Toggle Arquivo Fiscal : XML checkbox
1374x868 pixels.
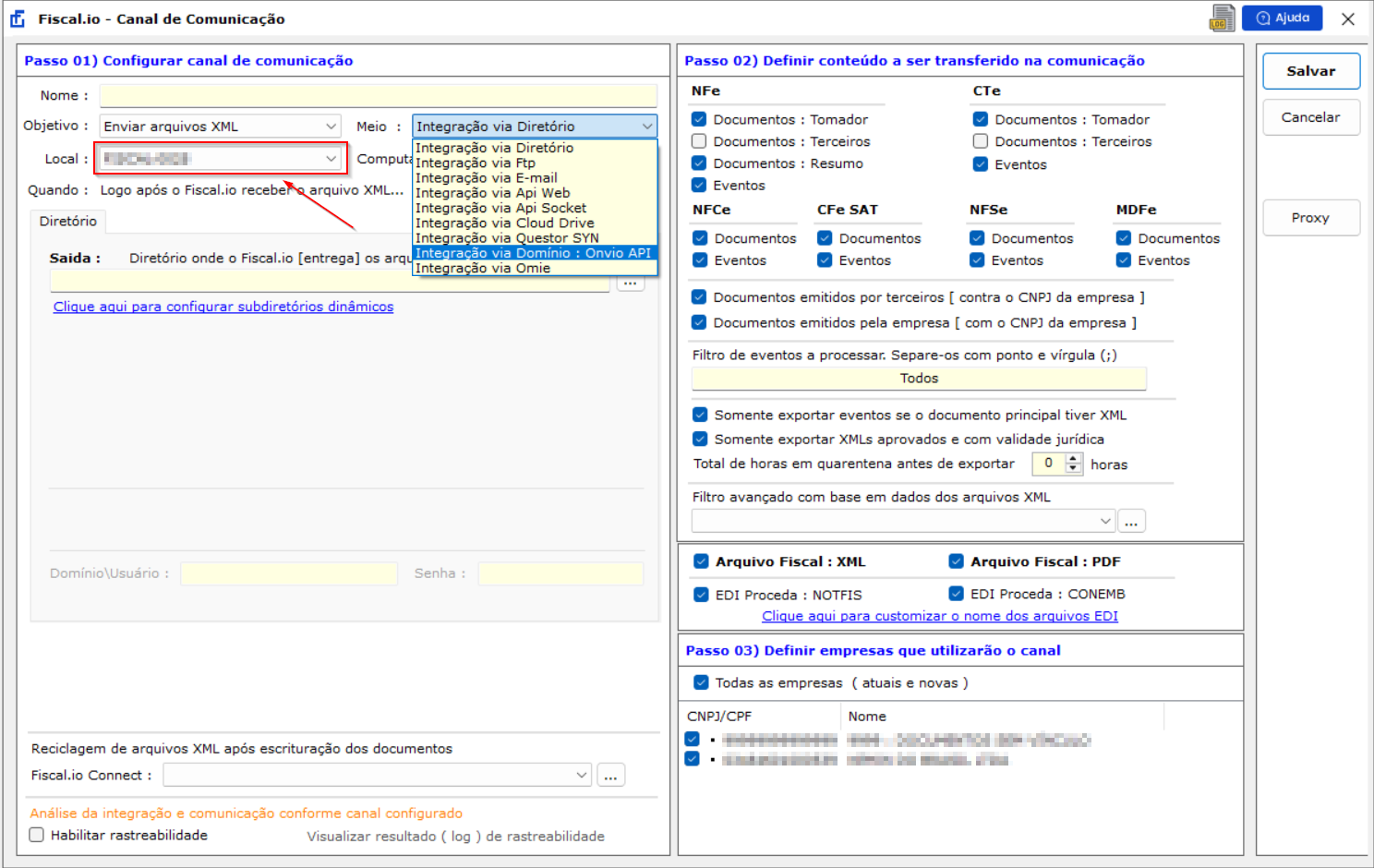pos(701,561)
